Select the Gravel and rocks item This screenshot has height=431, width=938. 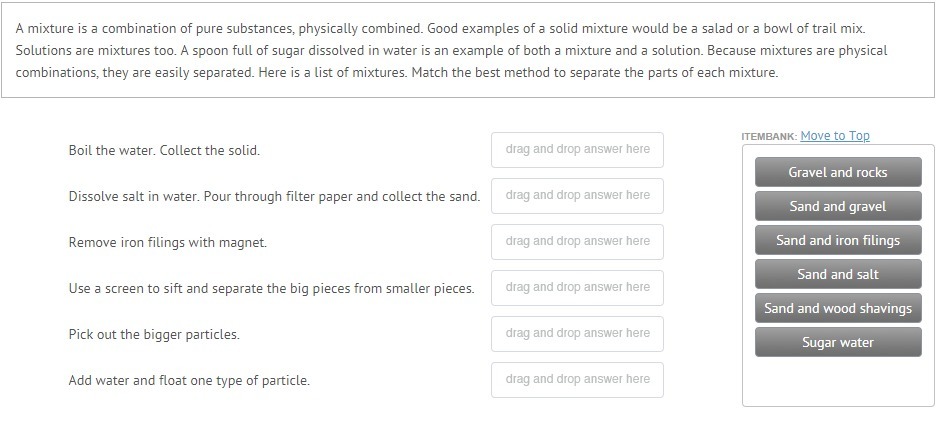point(838,172)
